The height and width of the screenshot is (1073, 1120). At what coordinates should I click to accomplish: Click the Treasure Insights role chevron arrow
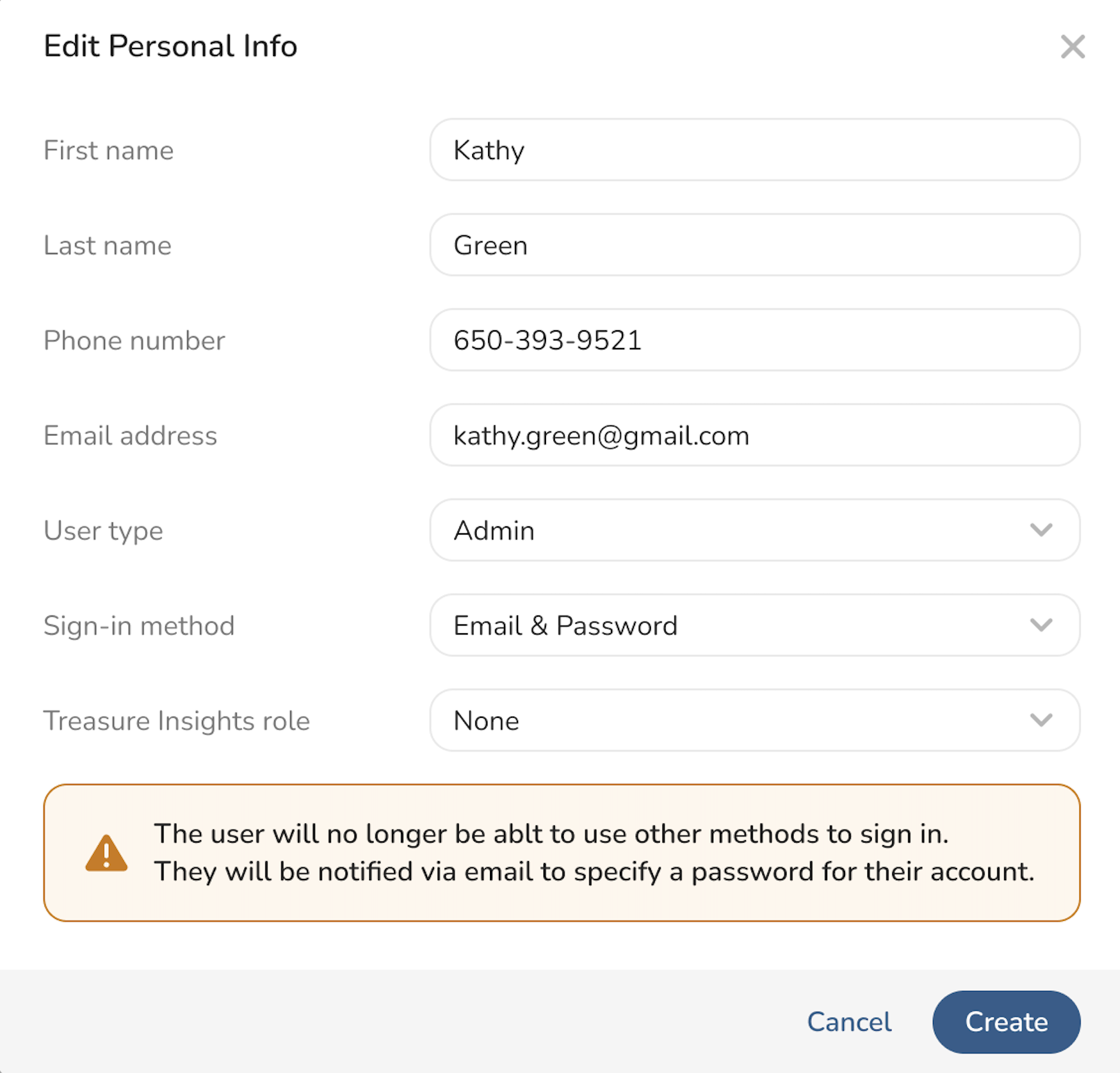(x=1040, y=720)
